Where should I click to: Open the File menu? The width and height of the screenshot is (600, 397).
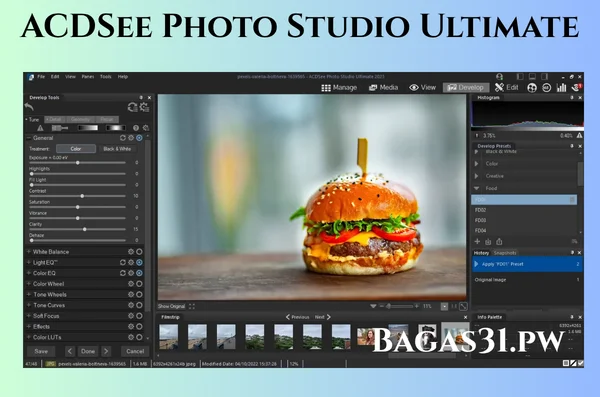tap(41, 77)
